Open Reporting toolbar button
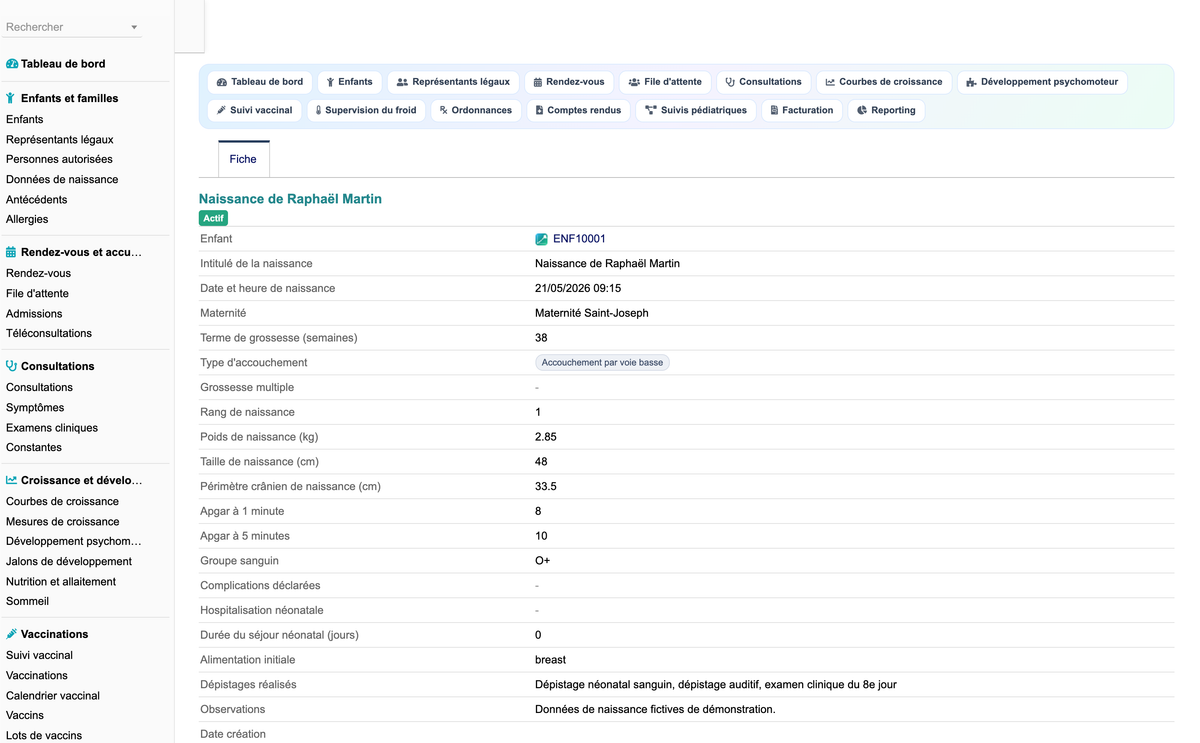Viewport: 1200px width, 743px height. pyautogui.click(x=887, y=110)
